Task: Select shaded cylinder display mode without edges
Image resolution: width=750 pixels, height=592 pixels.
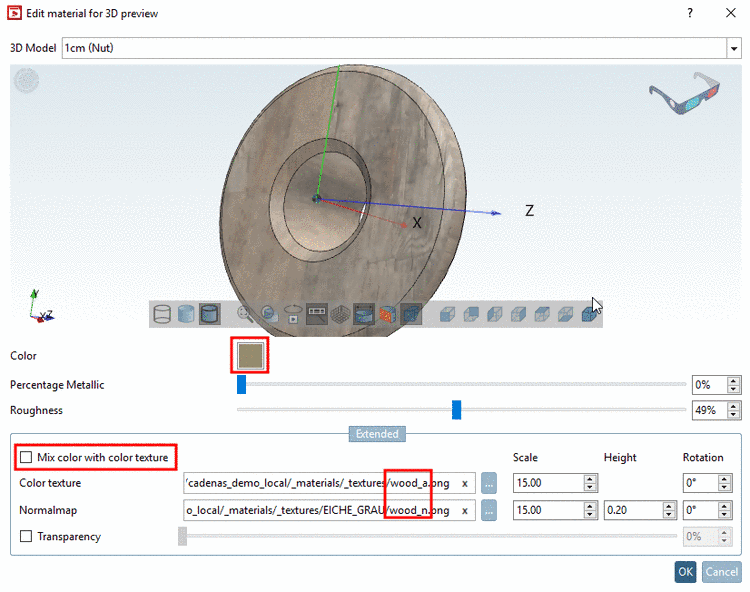Action: coord(186,314)
